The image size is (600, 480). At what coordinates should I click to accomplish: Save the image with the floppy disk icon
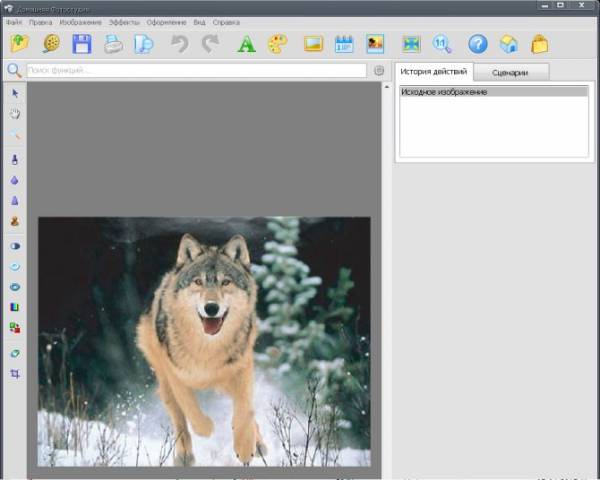82,44
